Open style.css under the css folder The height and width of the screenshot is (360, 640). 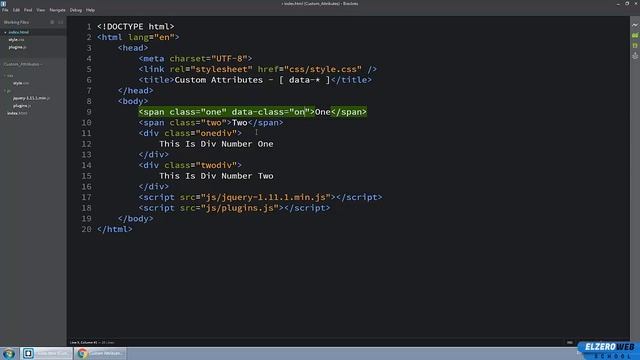20,83
